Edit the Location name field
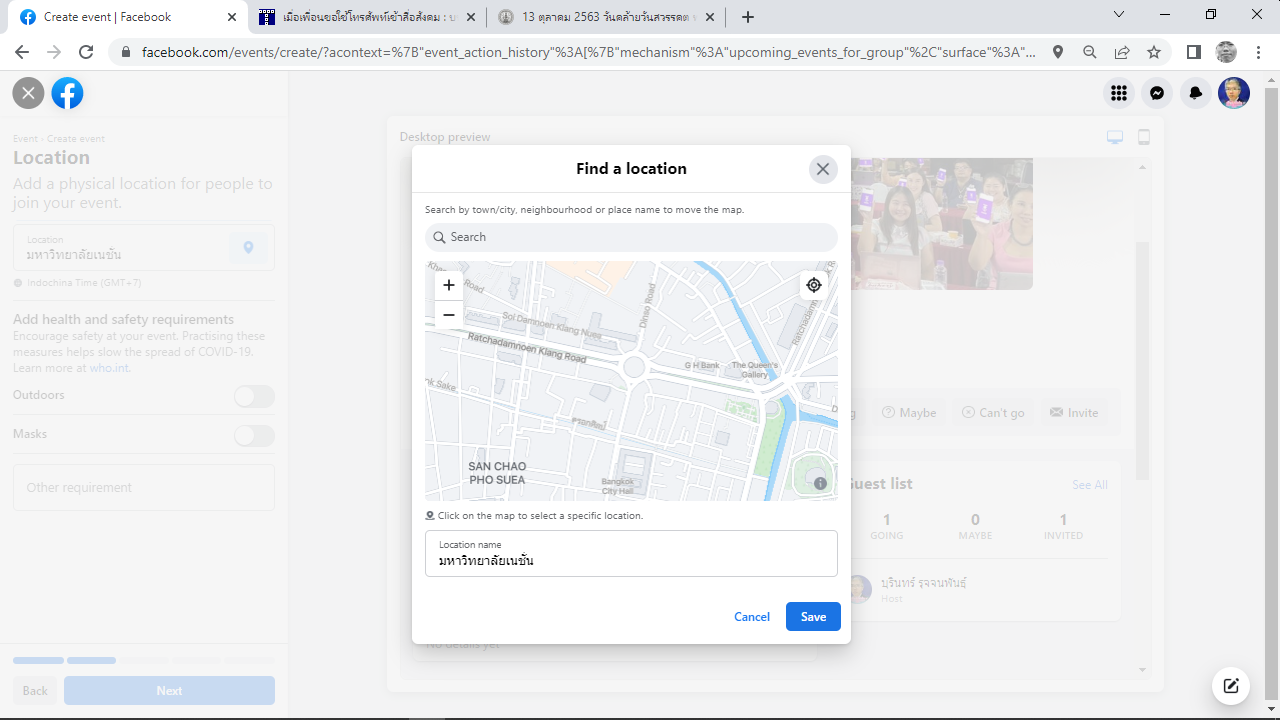This screenshot has height=720, width=1280. coord(631,553)
